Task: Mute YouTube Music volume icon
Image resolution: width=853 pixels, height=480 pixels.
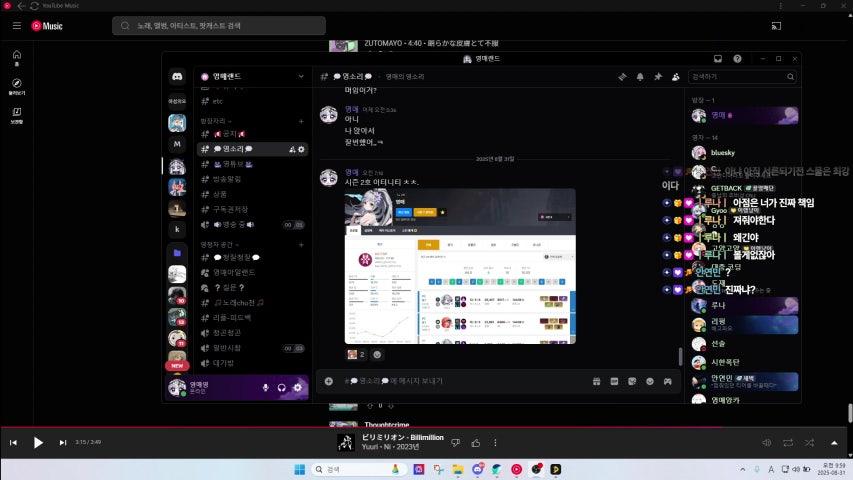Action: (x=767, y=442)
